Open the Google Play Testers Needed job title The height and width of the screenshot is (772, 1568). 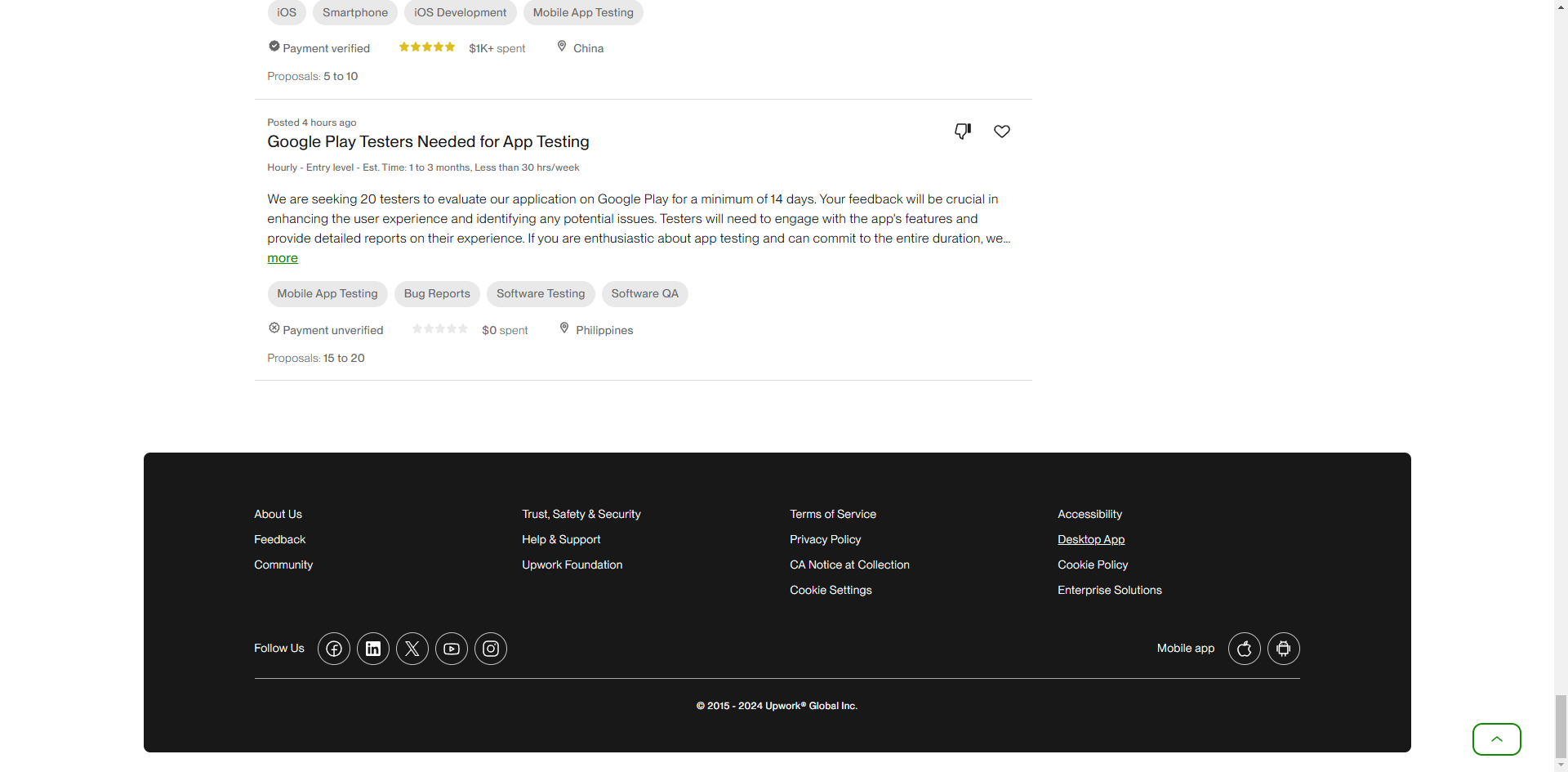click(x=428, y=142)
